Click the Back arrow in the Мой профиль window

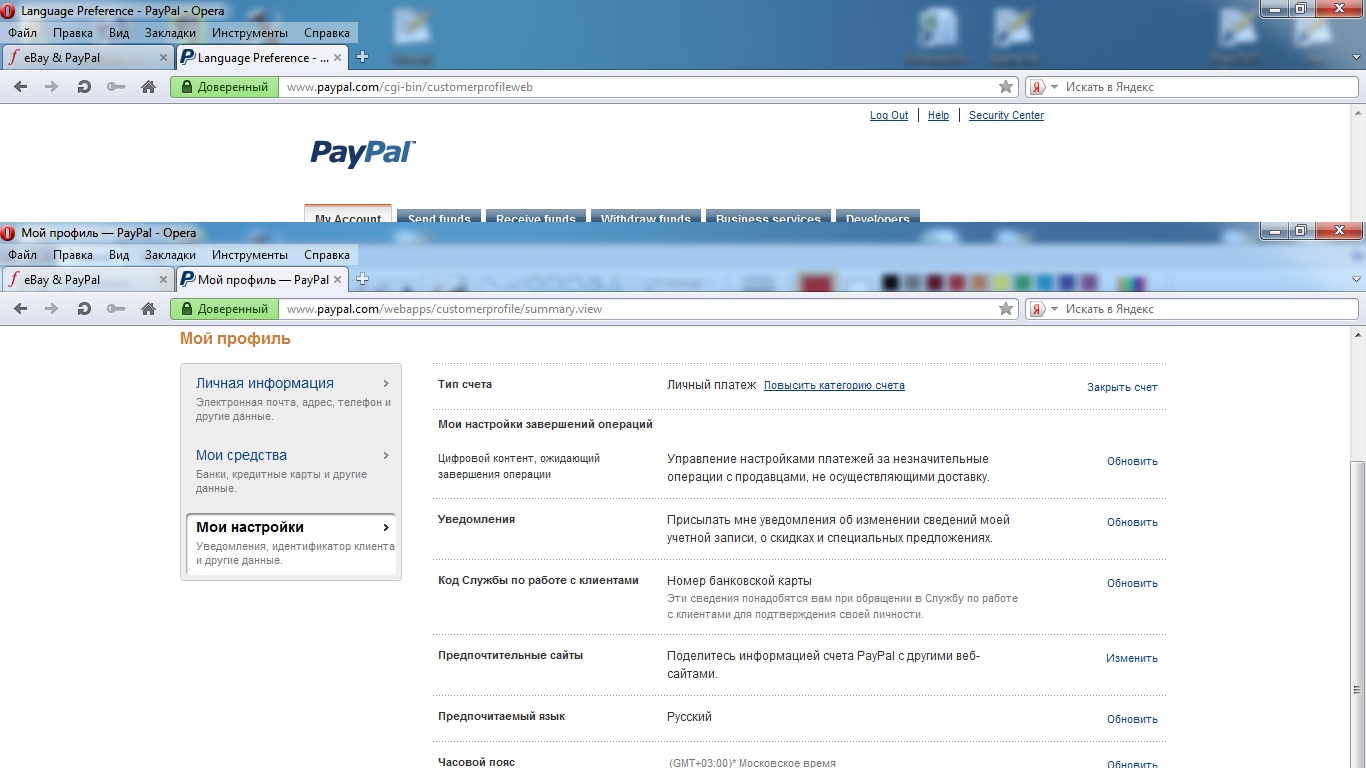(x=20, y=309)
